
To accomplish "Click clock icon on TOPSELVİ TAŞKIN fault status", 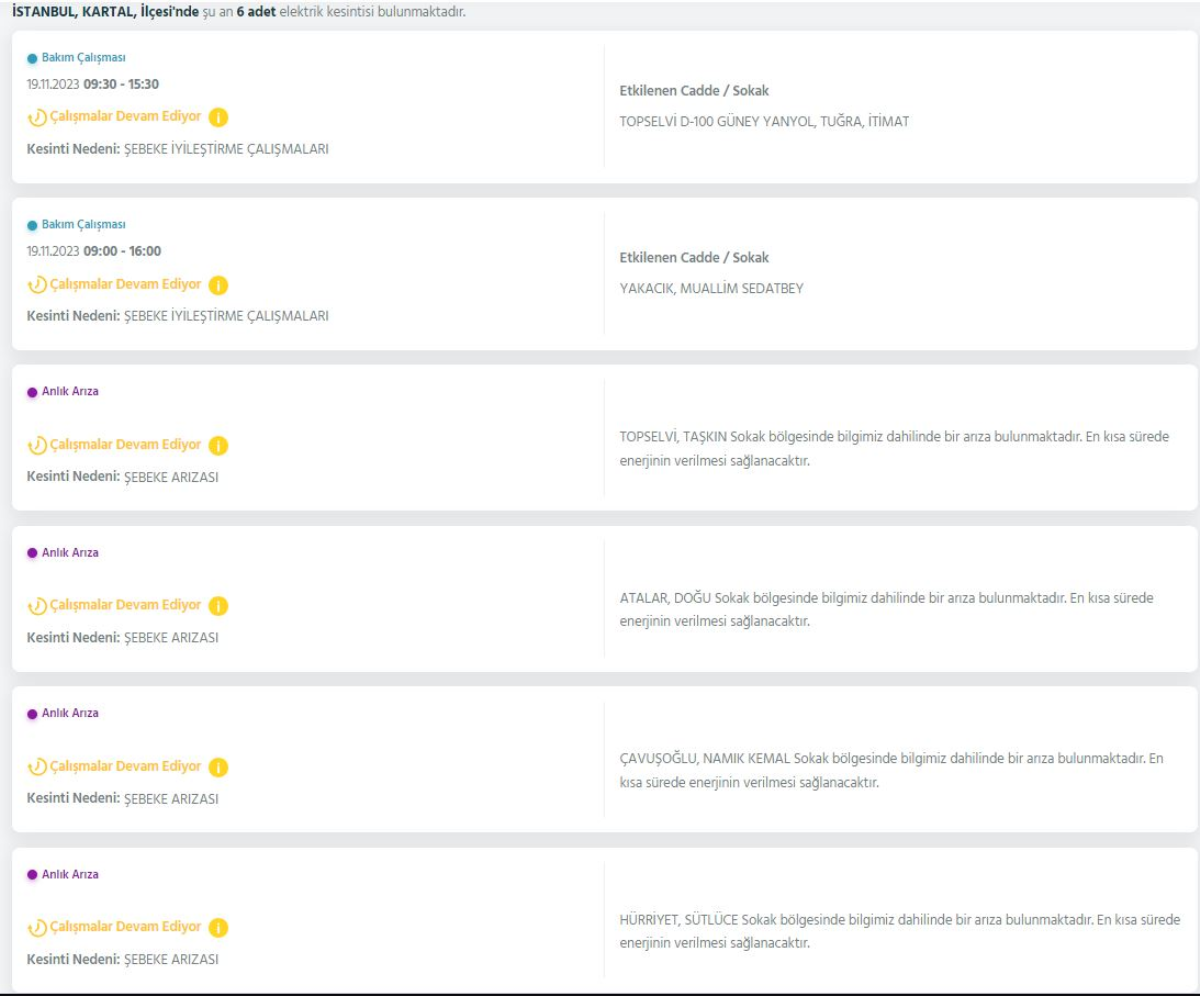I will 36,445.
